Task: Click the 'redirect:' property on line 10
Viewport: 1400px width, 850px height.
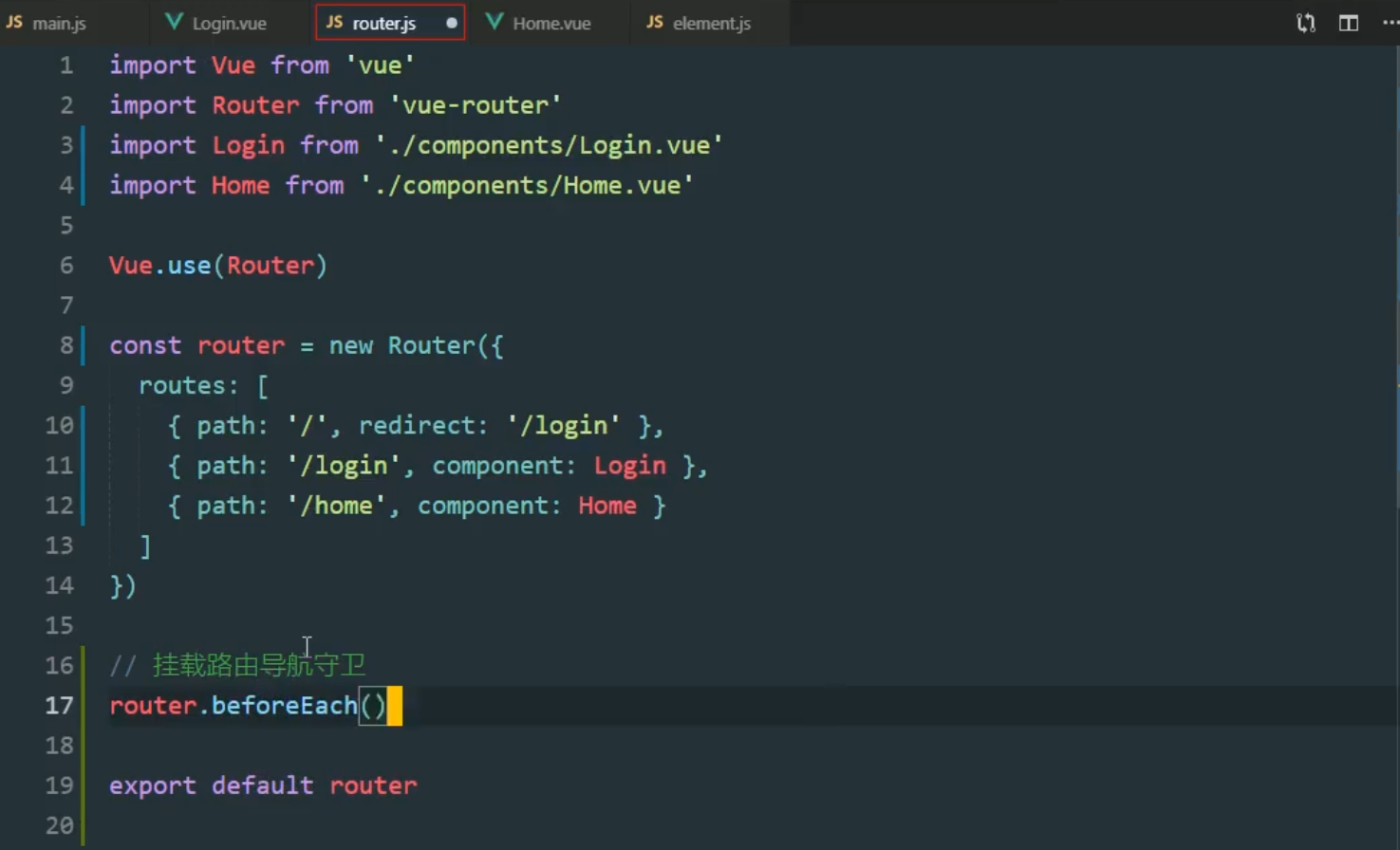Action: (423, 425)
